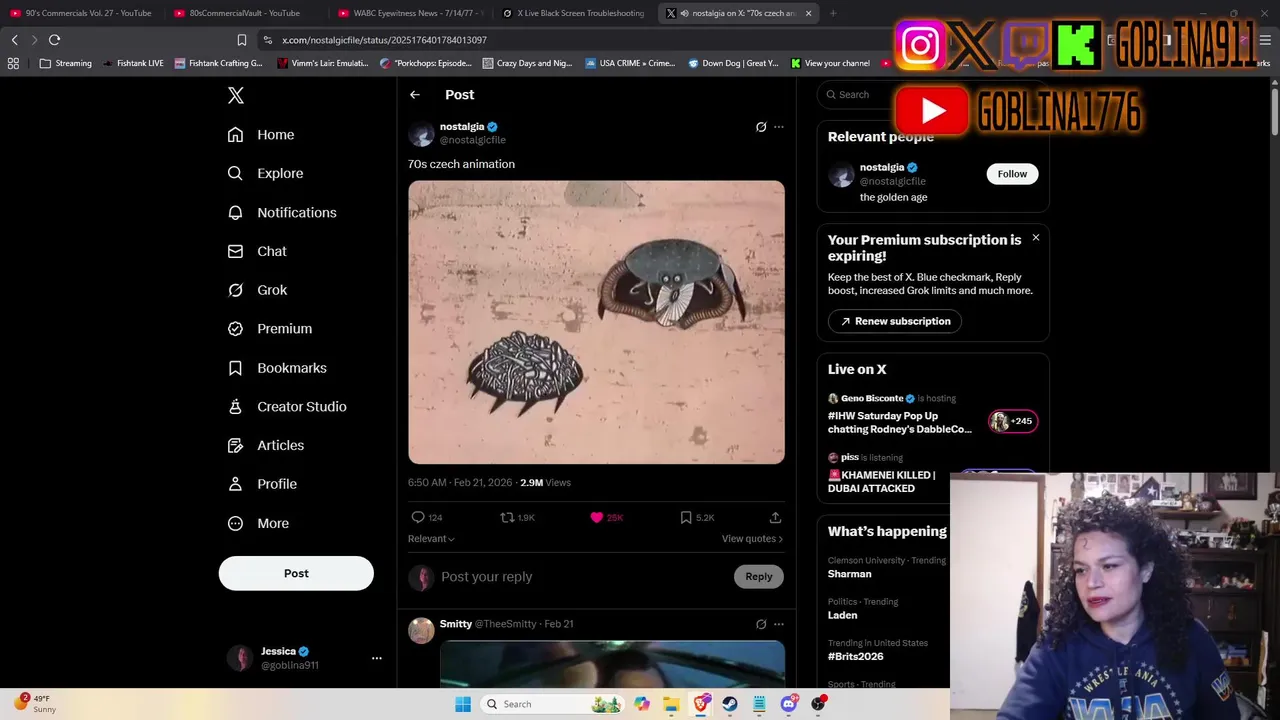This screenshot has width=1280, height=720.
Task: Open a new browser tab
Action: 833,13
